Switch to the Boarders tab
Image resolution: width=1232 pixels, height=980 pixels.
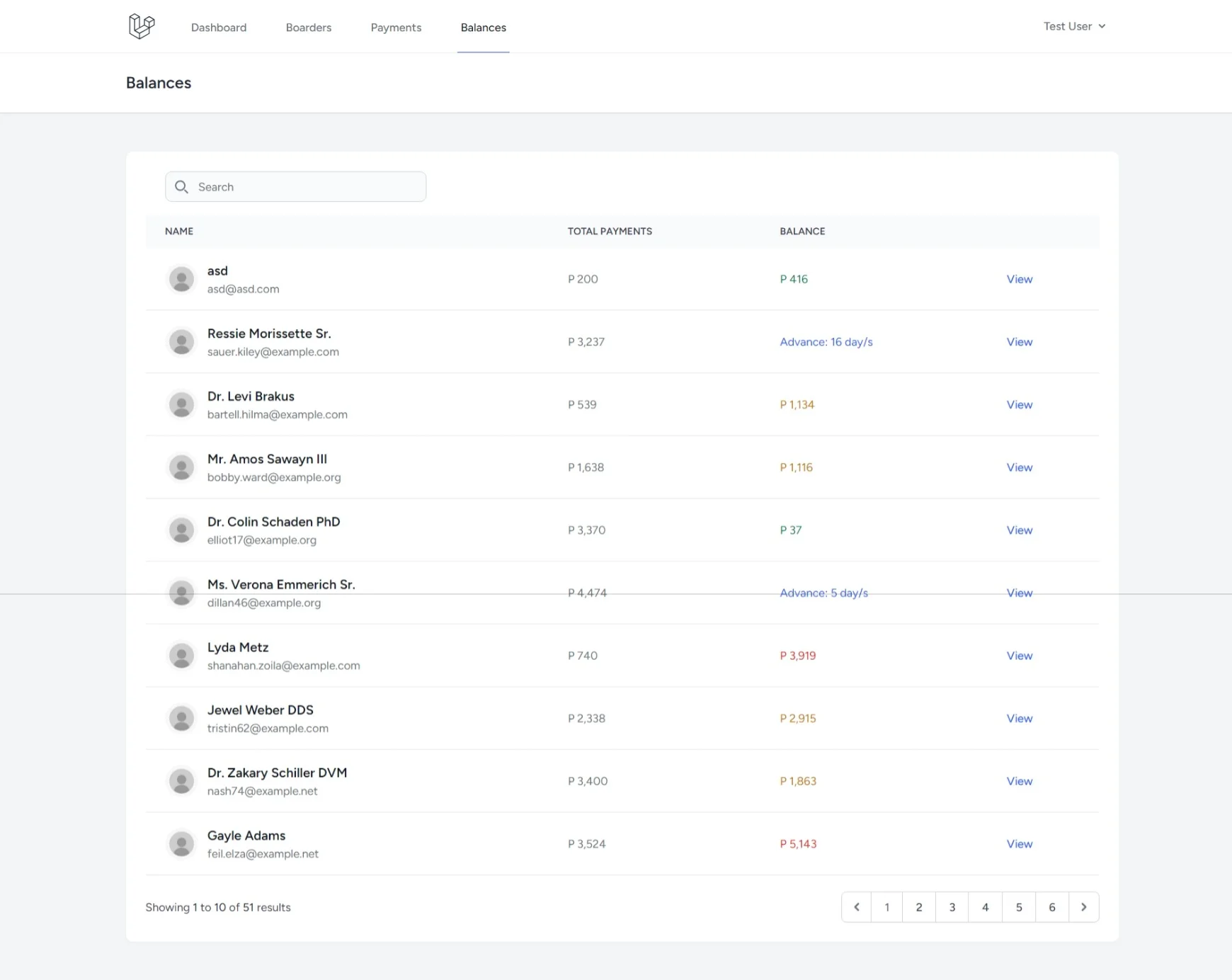(308, 28)
